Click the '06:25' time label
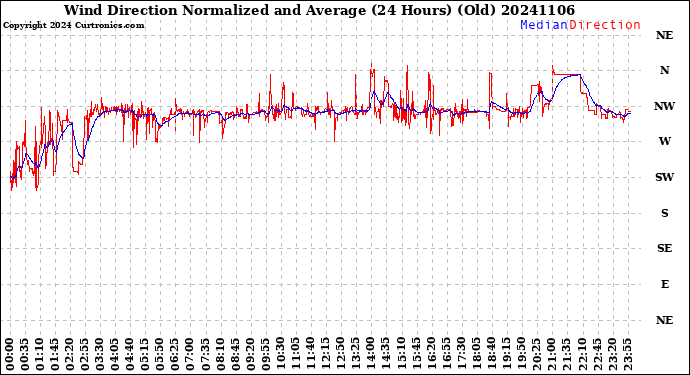690x375 pixels. (176, 354)
